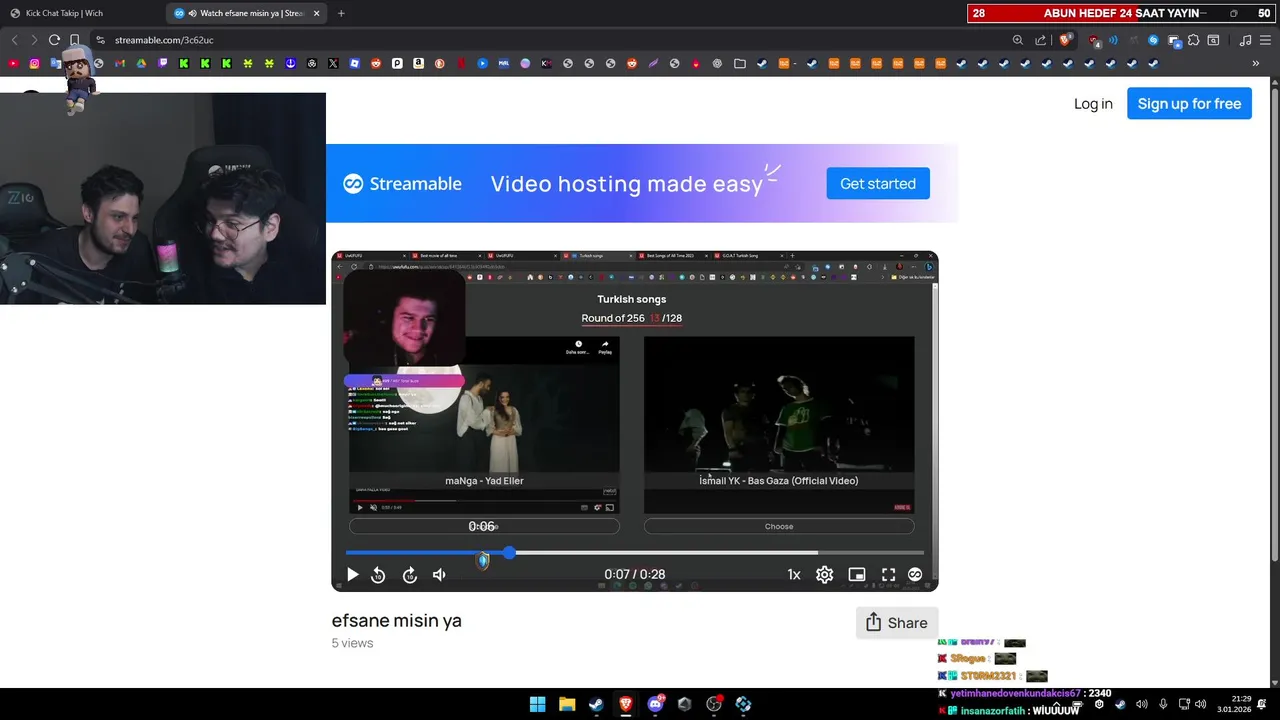
Task: Open the Amazon bookmark
Action: [418, 63]
